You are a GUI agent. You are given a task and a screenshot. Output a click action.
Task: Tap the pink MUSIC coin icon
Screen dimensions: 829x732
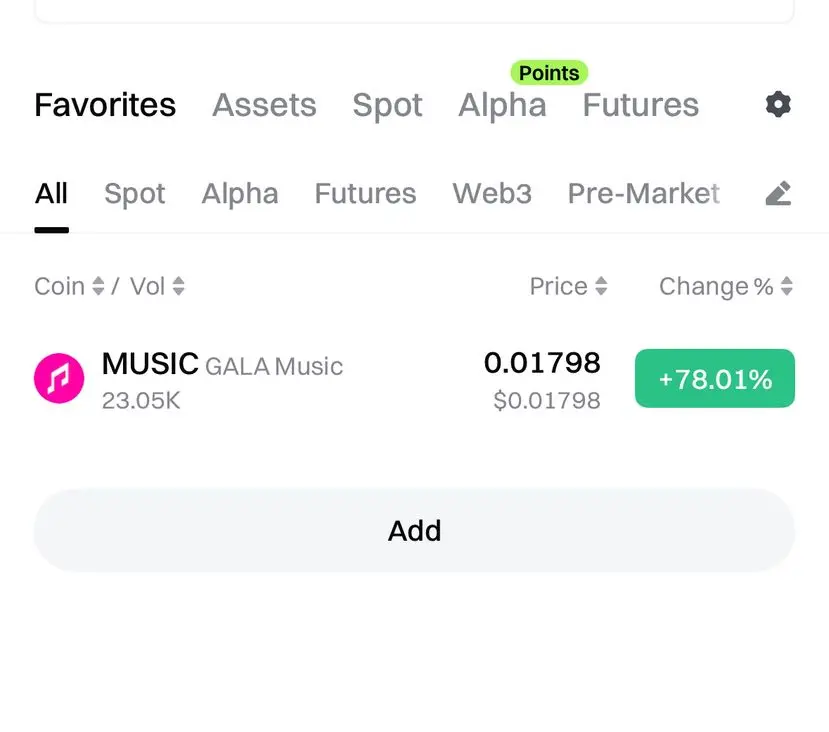click(x=59, y=379)
